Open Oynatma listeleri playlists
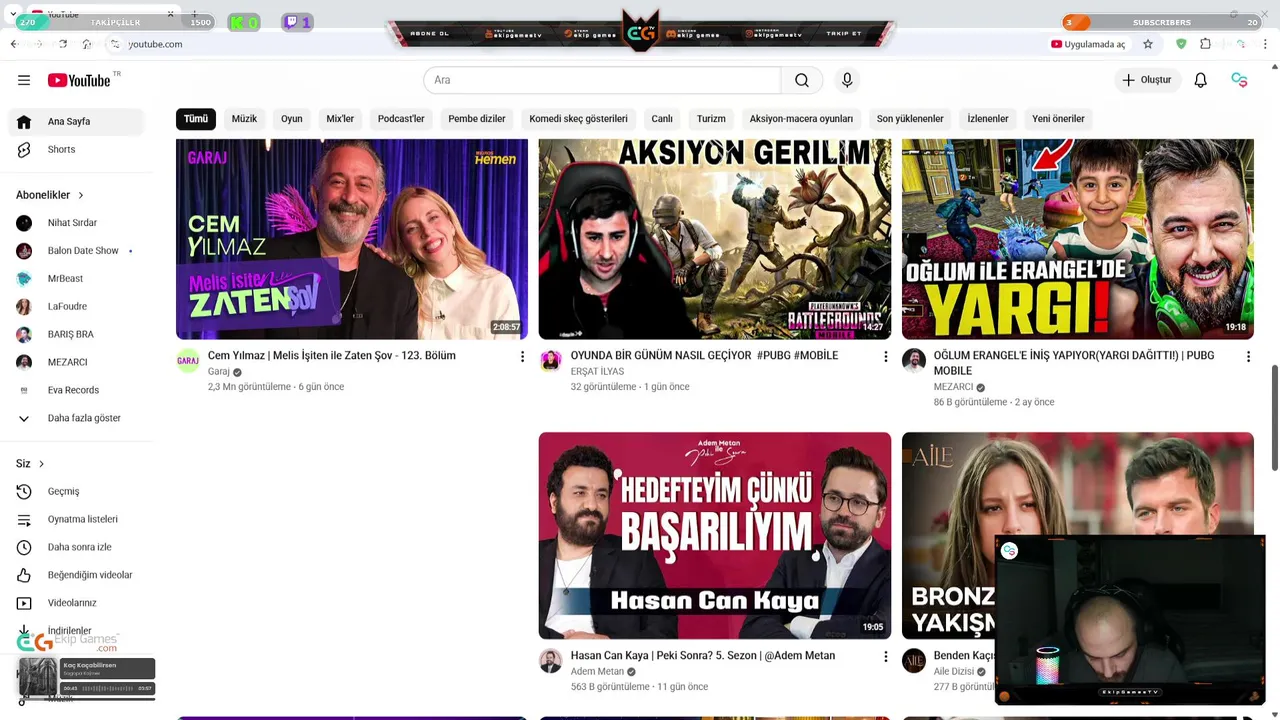This screenshot has width=1280, height=720. (77, 519)
